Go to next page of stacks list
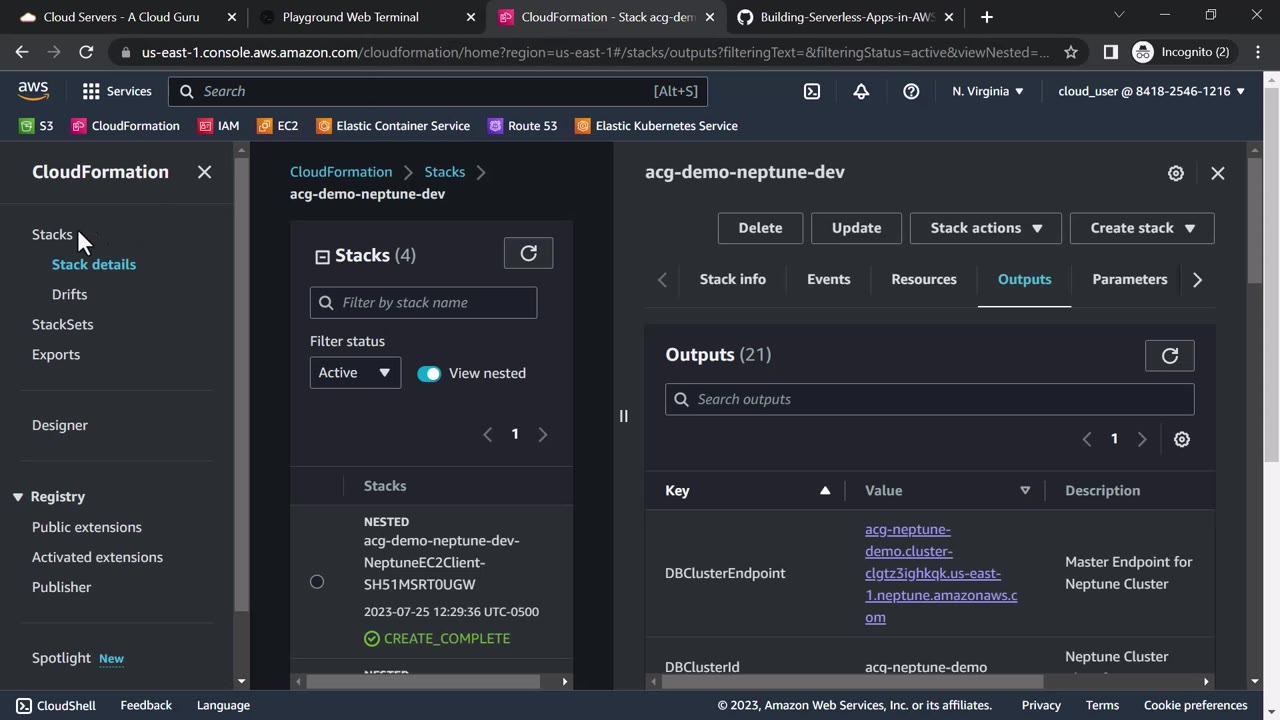 click(543, 434)
